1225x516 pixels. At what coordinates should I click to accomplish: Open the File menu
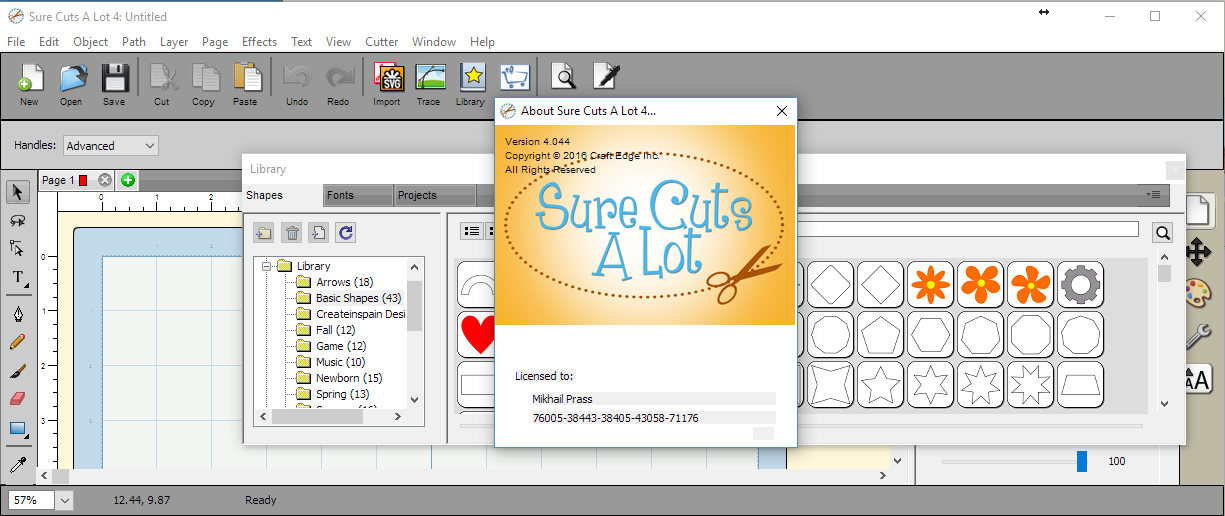pos(16,42)
